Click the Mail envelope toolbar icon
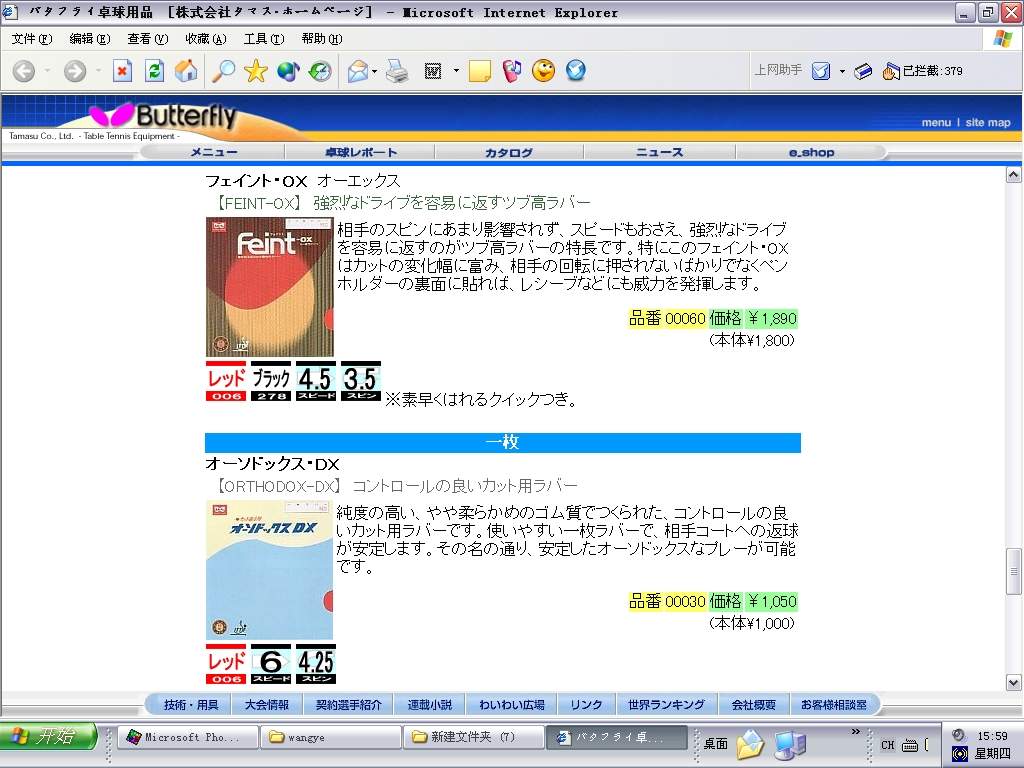Viewport: 1024px width, 768px height. 358,71
